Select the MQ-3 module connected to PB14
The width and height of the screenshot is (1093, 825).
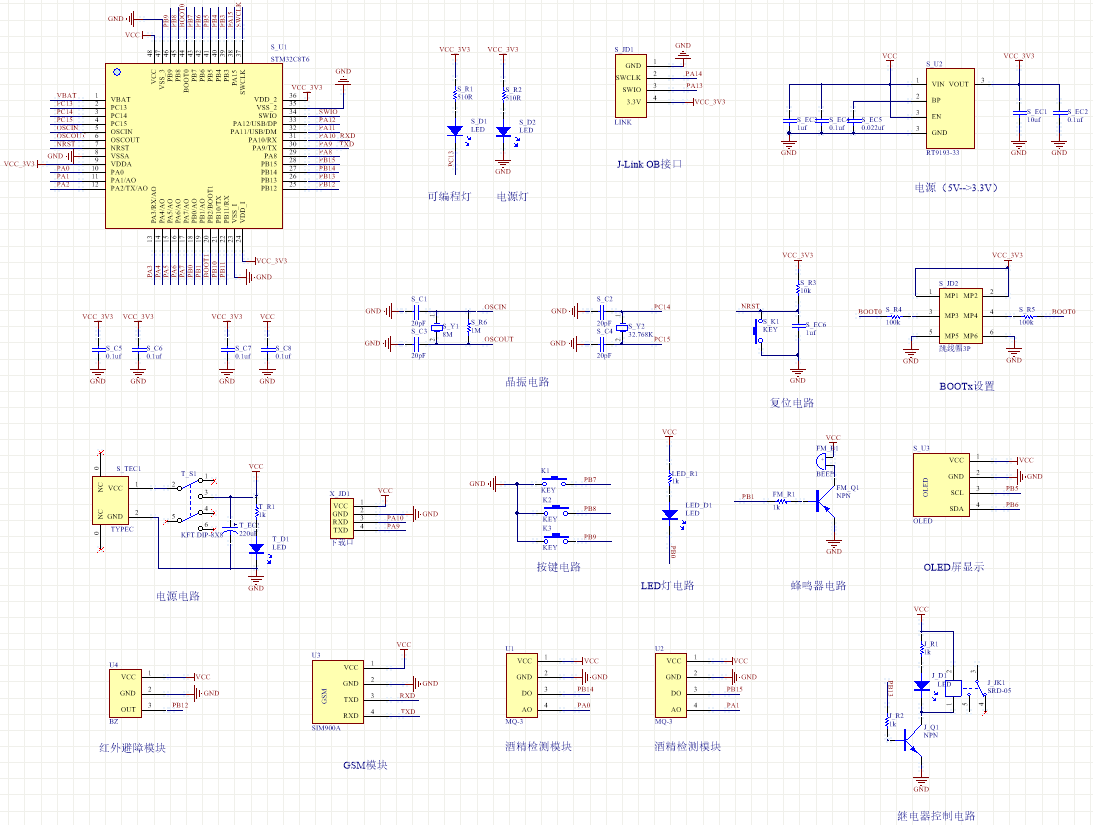click(525, 685)
